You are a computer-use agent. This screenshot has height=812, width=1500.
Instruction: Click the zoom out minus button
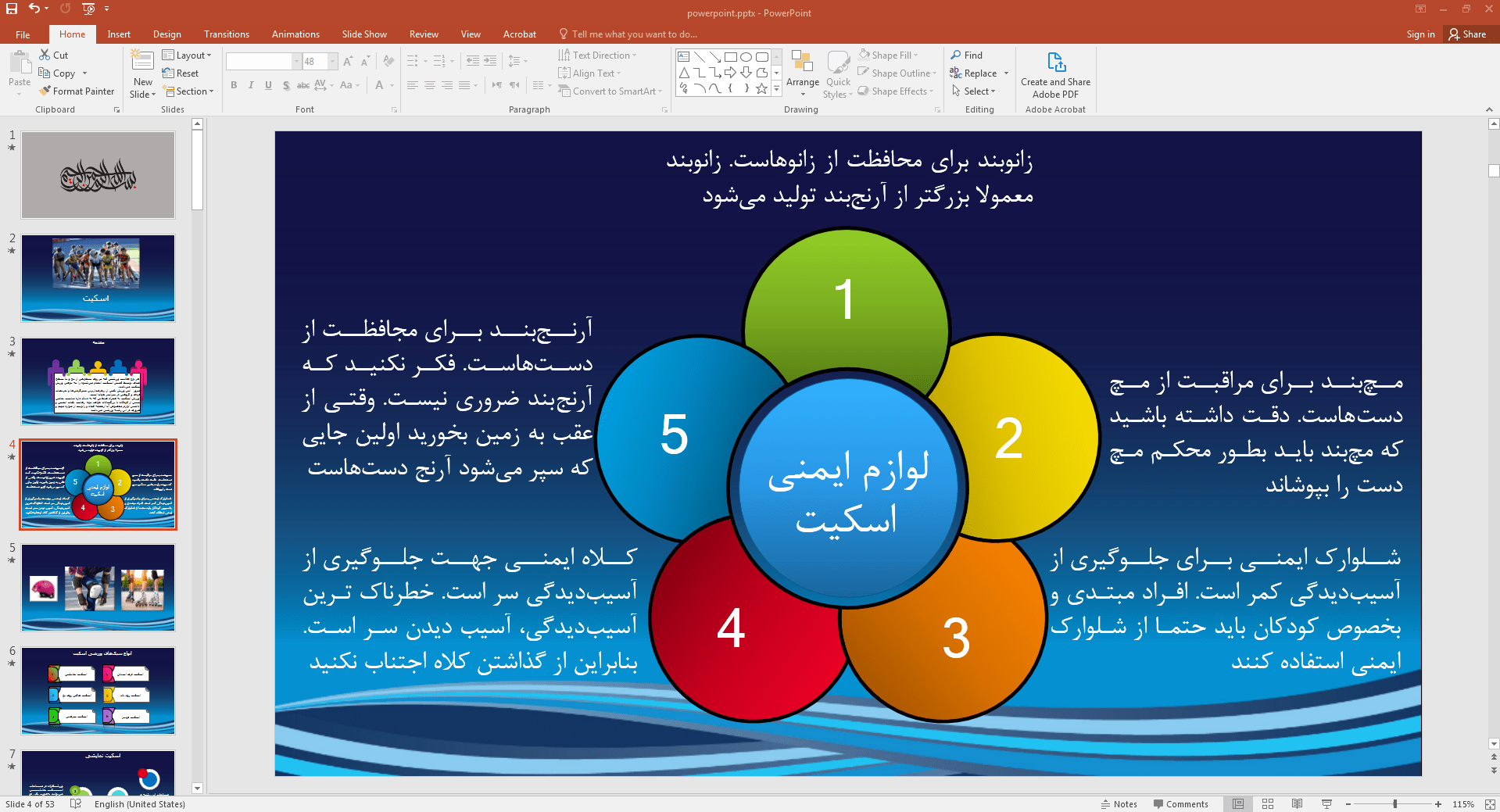tap(1348, 804)
